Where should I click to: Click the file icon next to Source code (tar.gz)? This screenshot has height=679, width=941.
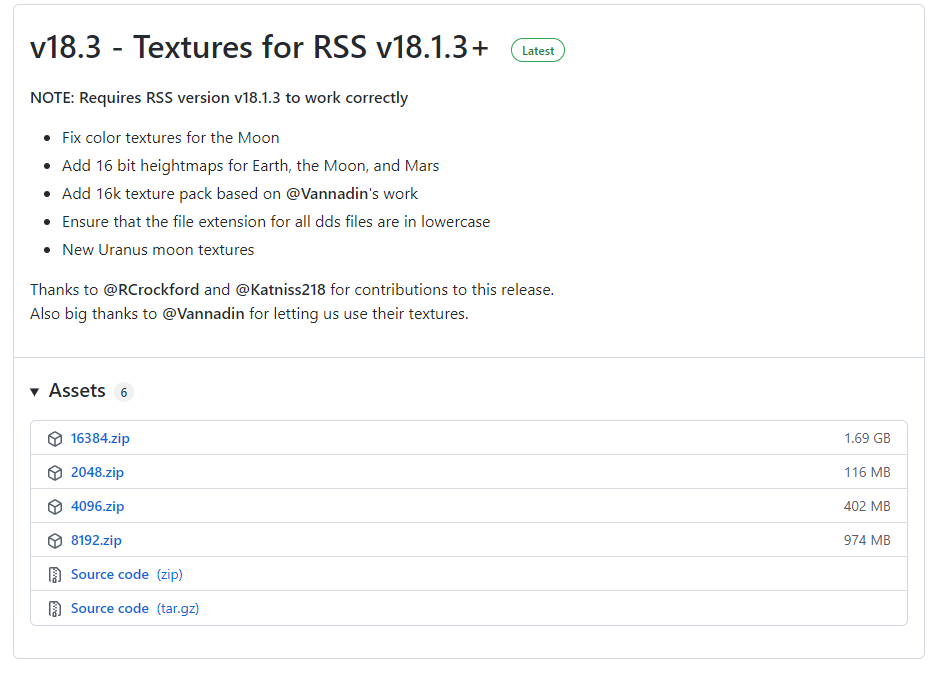pyautogui.click(x=55, y=609)
